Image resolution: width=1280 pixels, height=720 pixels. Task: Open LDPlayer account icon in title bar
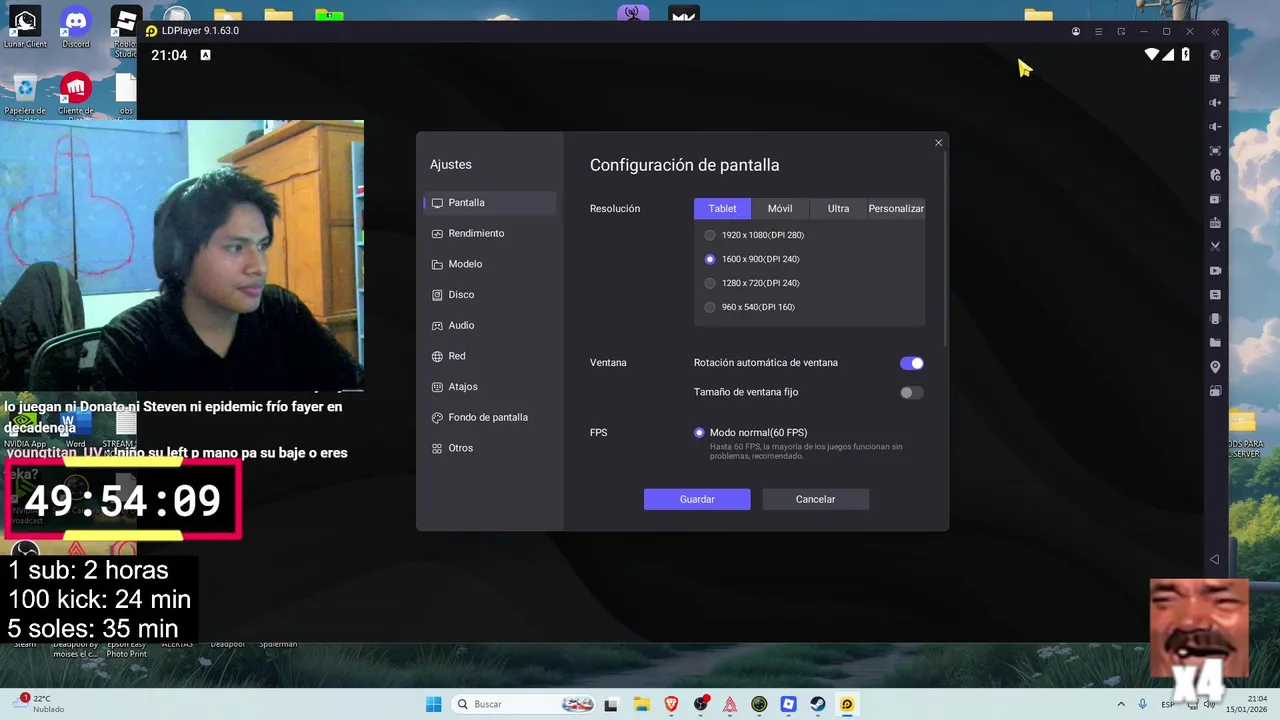click(x=1076, y=31)
